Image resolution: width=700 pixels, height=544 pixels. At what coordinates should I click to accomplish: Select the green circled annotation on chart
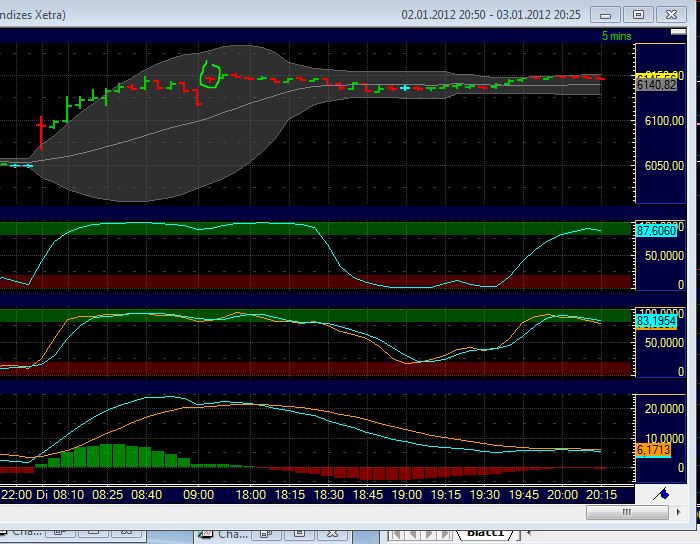211,74
